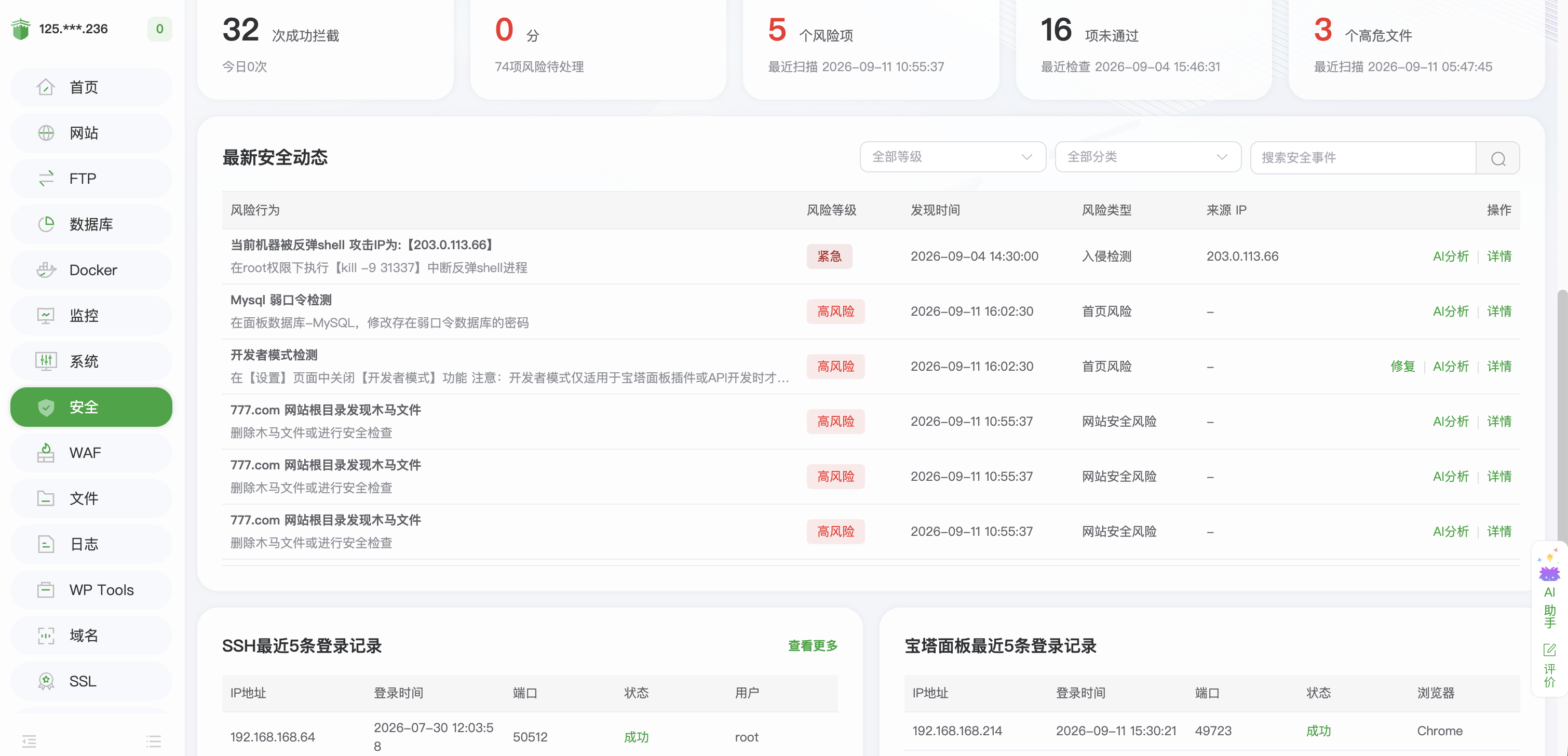1568x756 pixels.
Task: Click AI分析 for 开发者模式检测 row
Action: click(x=1451, y=367)
